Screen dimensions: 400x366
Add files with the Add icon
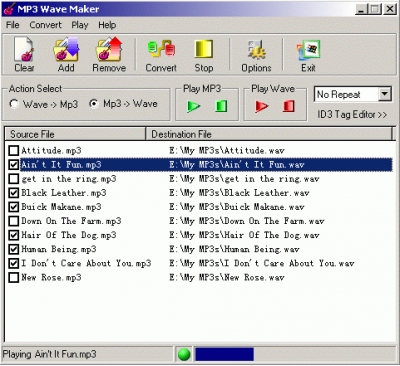(66, 49)
